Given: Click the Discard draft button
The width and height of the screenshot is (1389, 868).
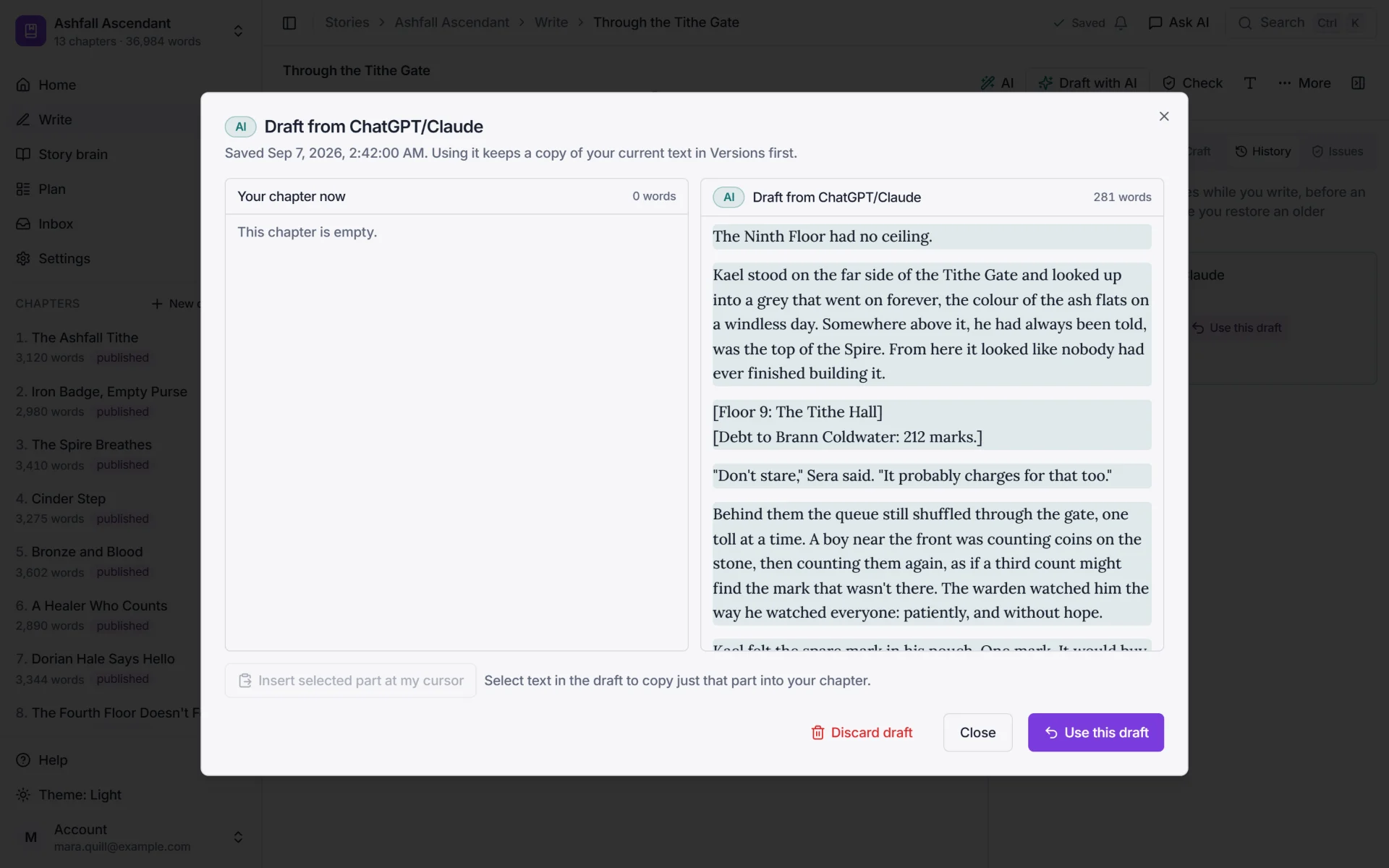Looking at the screenshot, I should 862,732.
